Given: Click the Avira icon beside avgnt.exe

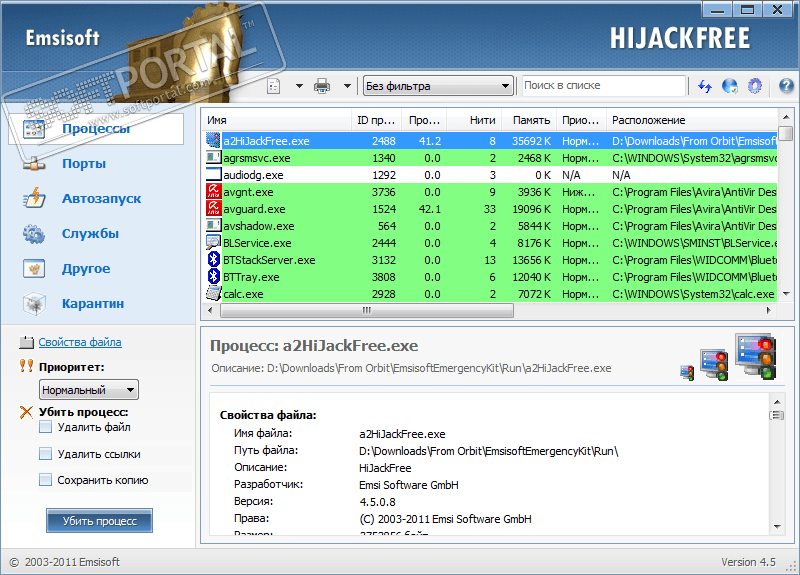Looking at the screenshot, I should point(213,191).
